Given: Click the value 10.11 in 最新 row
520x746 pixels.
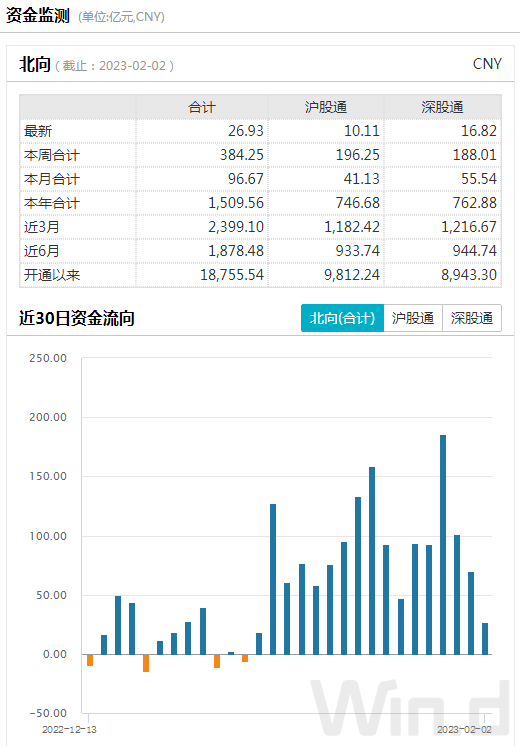Looking at the screenshot, I should point(362,131).
